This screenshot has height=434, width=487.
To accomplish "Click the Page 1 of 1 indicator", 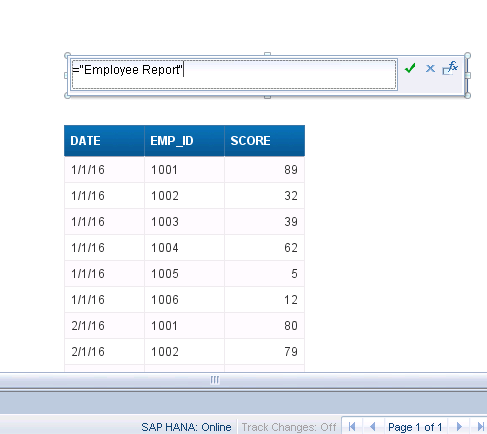I will click(415, 427).
